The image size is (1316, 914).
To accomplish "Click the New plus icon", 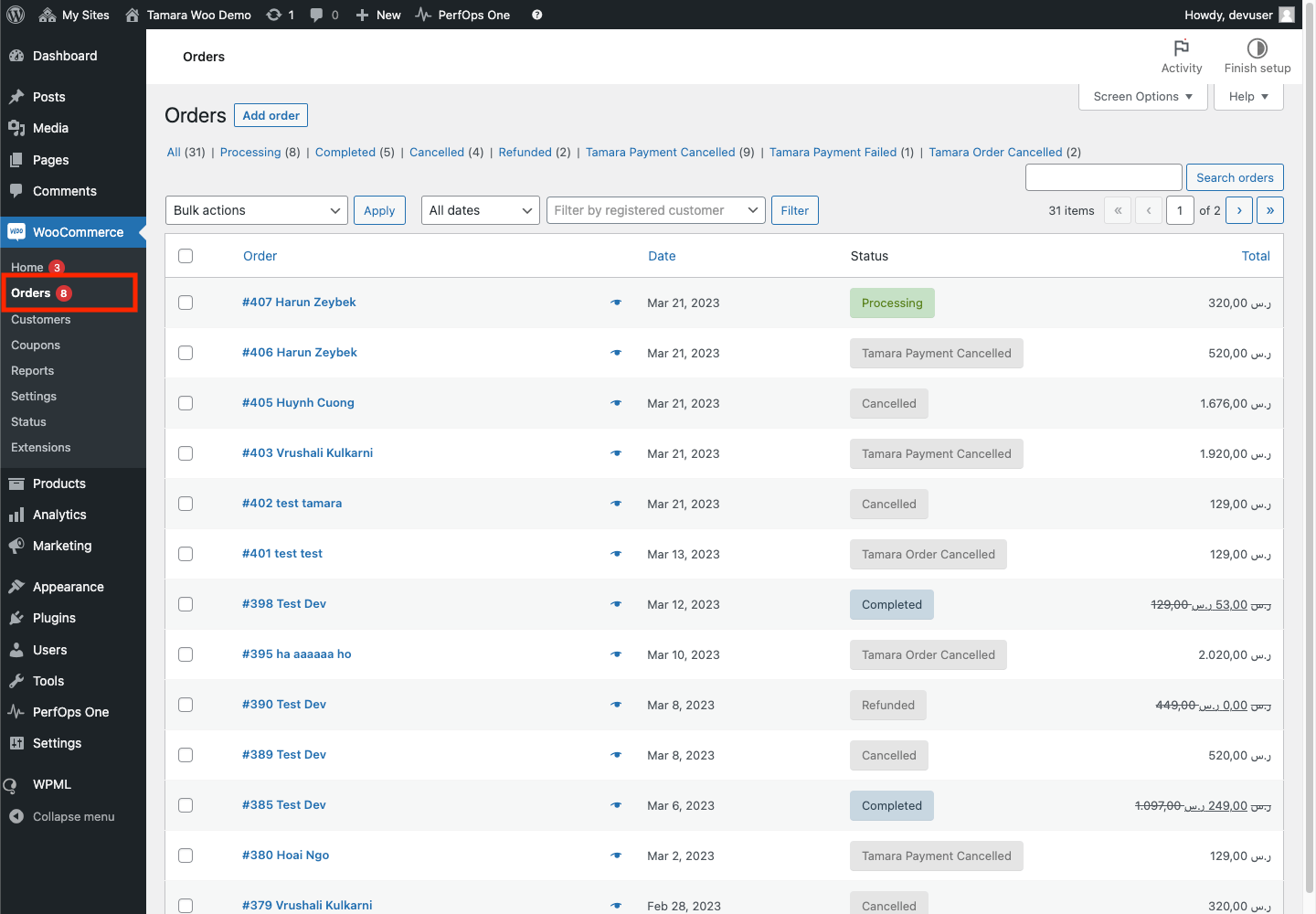I will point(362,15).
